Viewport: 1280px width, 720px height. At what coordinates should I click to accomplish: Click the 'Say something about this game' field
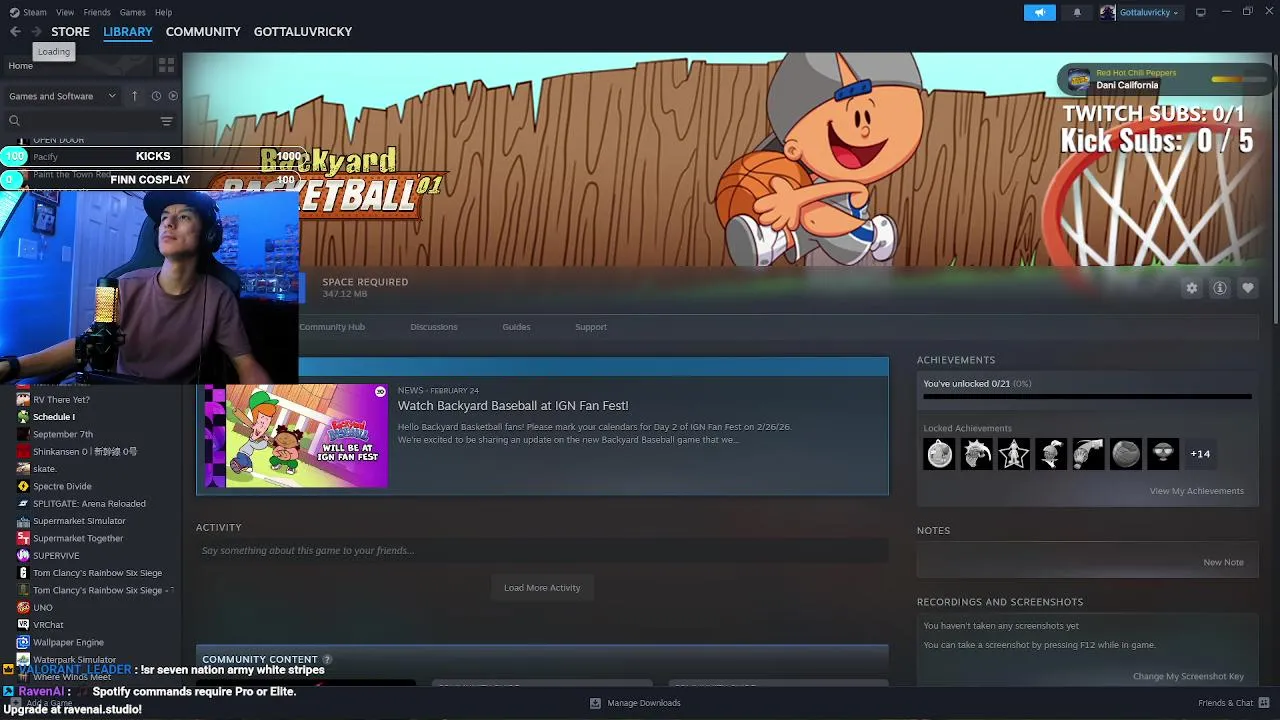coord(542,551)
